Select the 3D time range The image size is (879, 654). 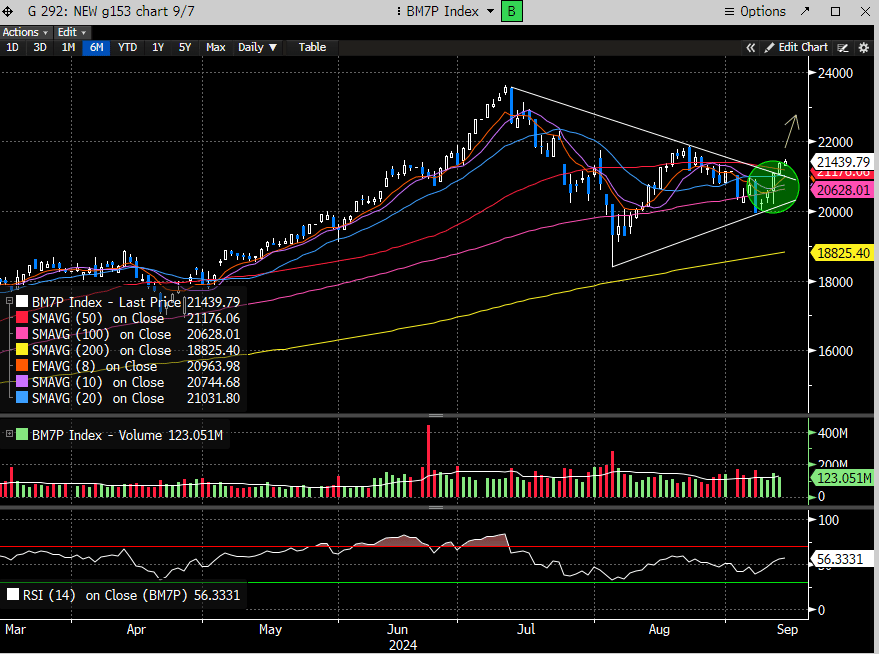[39, 47]
